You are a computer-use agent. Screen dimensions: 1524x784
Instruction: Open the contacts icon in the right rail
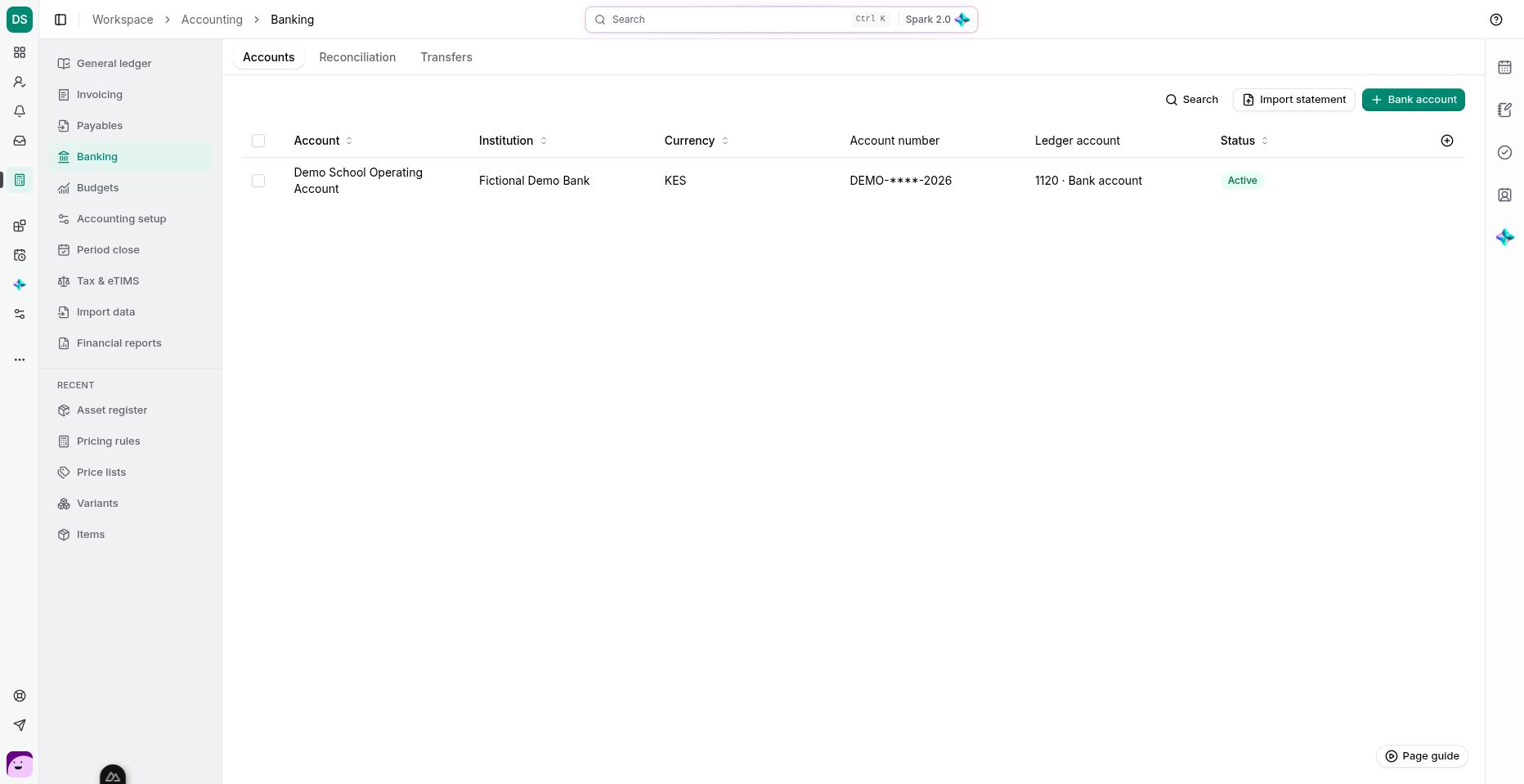(x=1504, y=195)
